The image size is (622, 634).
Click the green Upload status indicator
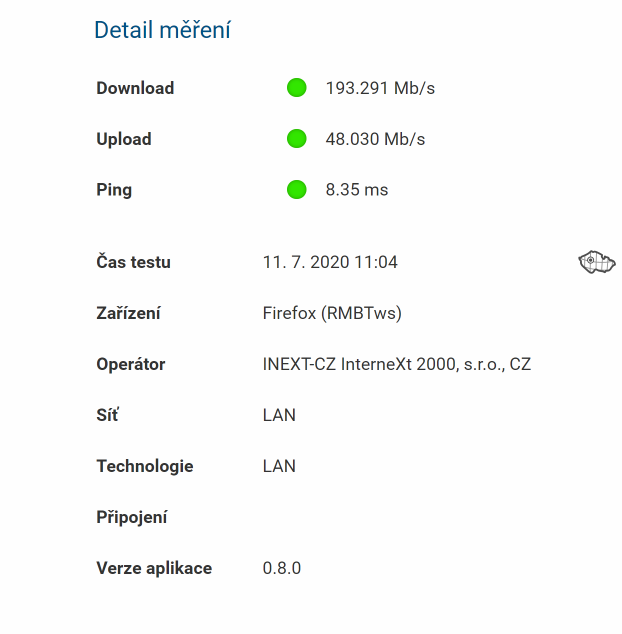click(x=296, y=139)
